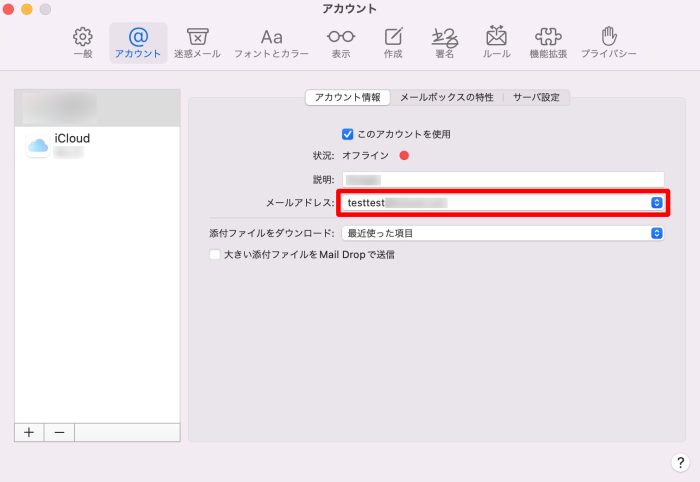Click the 説明 description text field

502,179
